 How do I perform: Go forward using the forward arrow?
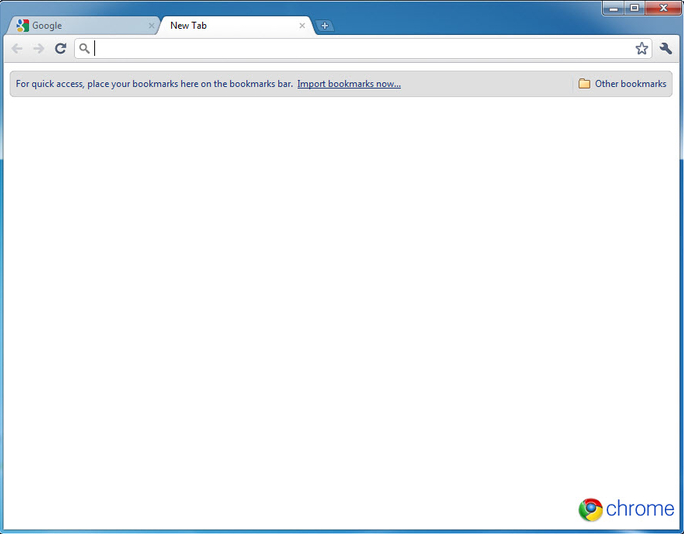(39, 48)
